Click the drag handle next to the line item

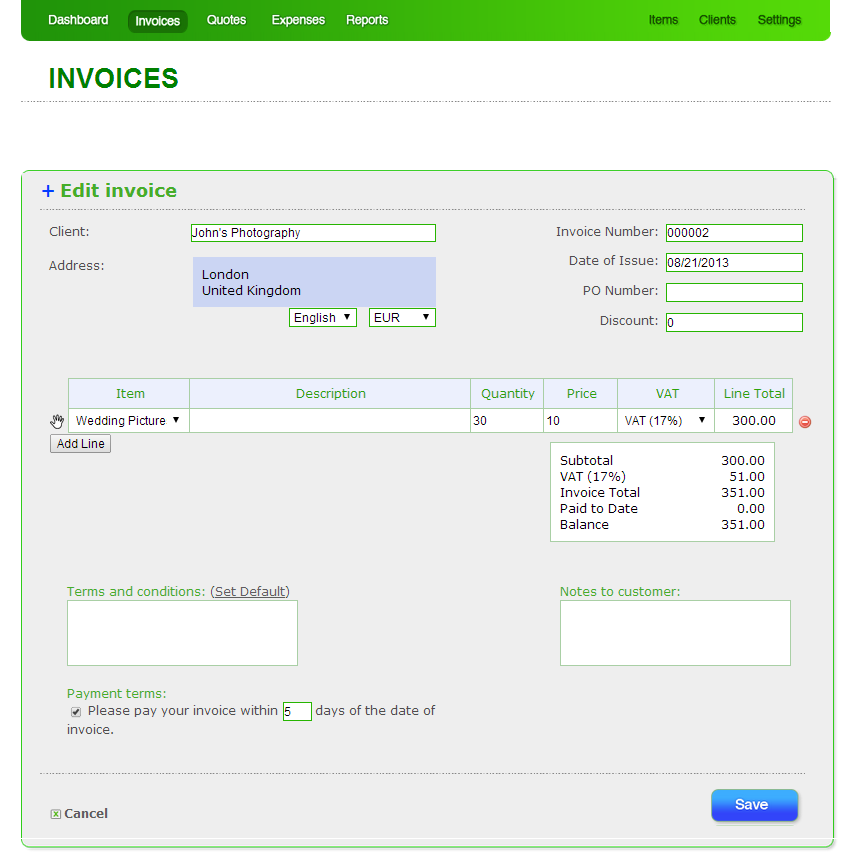pyautogui.click(x=57, y=421)
